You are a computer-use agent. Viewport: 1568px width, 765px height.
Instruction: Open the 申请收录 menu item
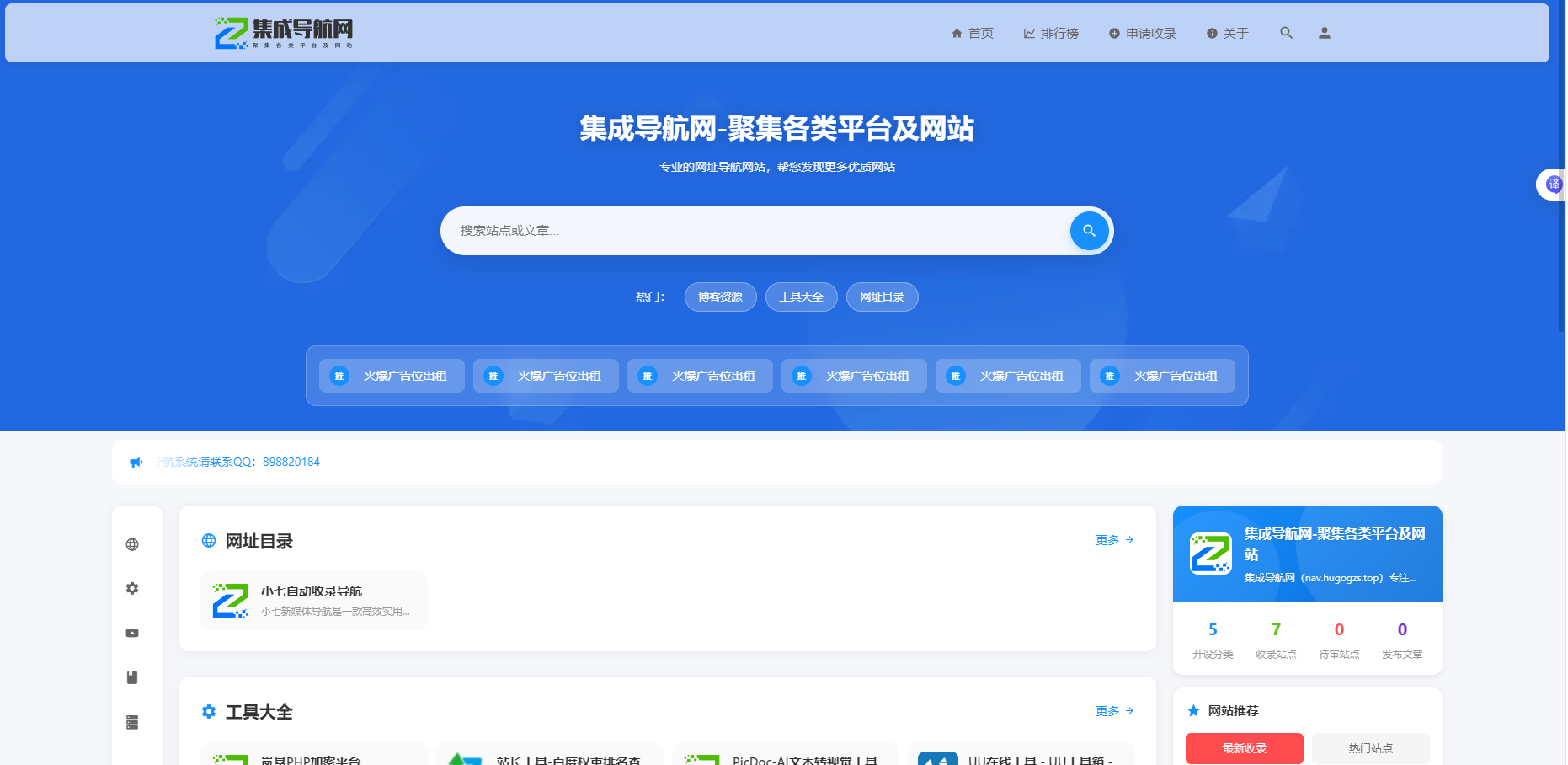pyautogui.click(x=1143, y=33)
